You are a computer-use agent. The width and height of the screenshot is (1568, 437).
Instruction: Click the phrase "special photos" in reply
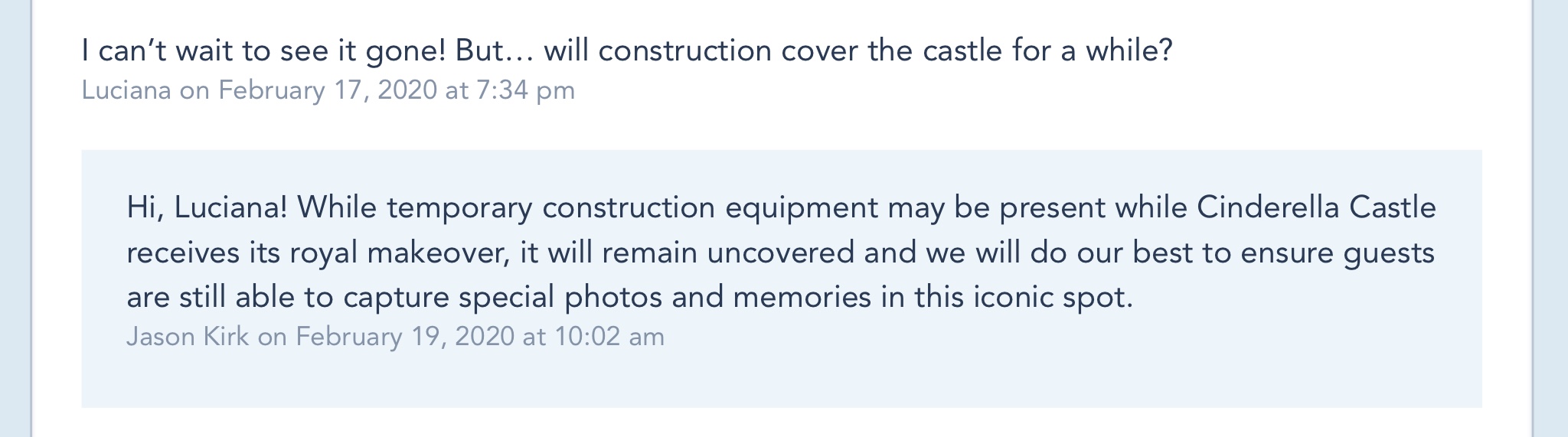click(560, 297)
